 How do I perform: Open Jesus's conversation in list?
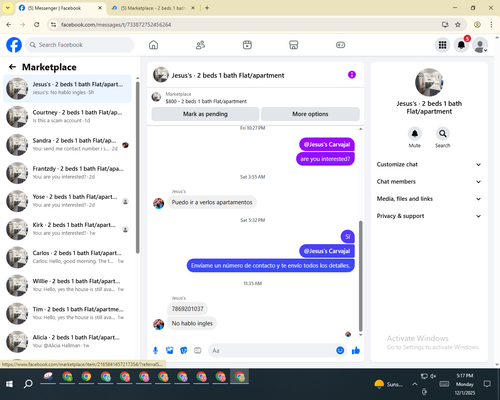click(68, 89)
